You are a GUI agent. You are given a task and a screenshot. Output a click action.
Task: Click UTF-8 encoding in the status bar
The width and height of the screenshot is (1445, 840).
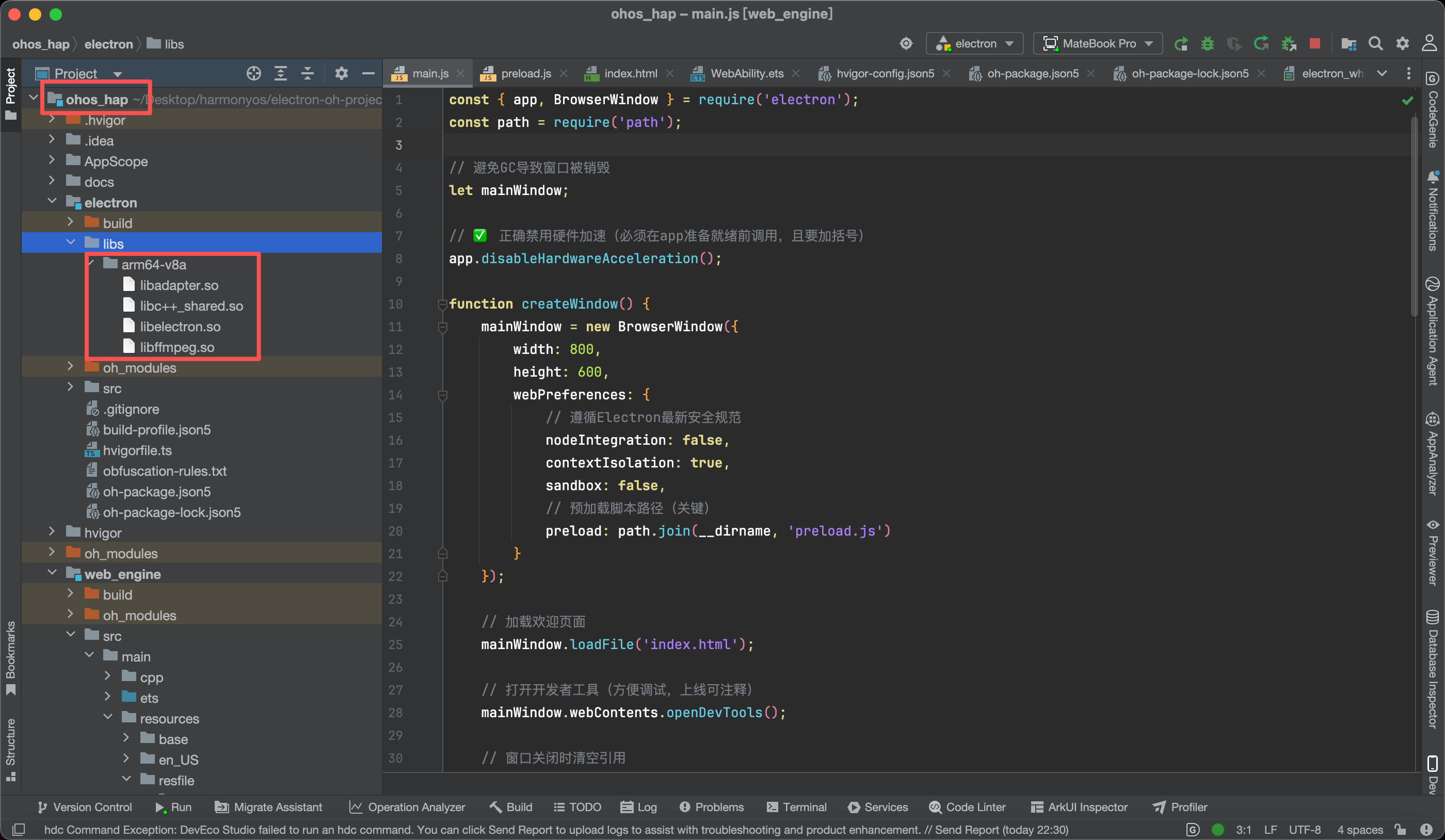coord(1305,829)
